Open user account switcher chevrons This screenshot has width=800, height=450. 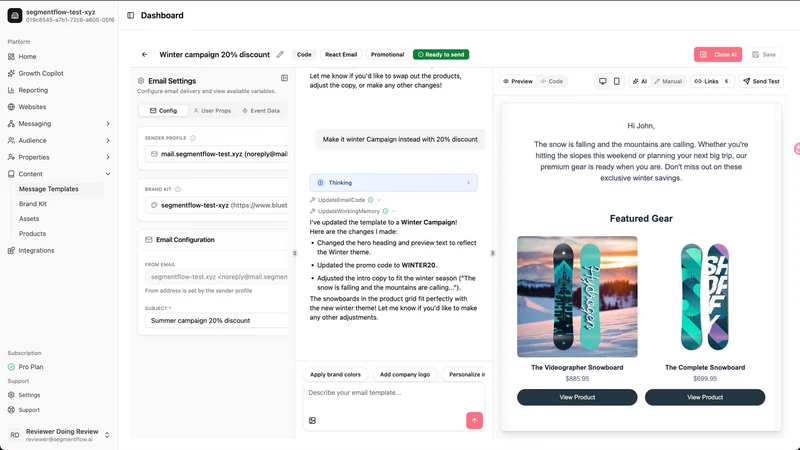(107, 435)
